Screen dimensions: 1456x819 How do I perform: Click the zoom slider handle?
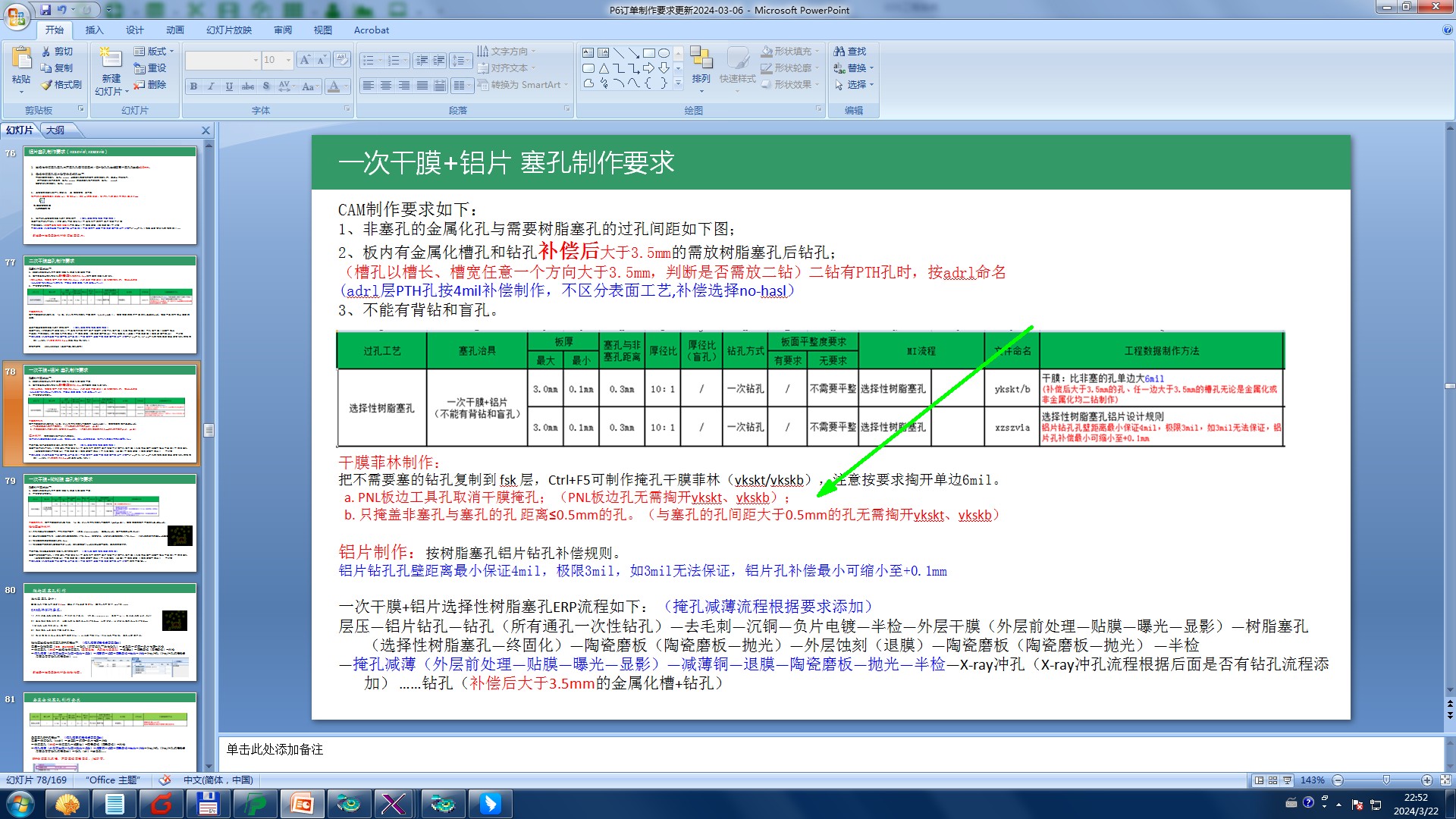1386,780
